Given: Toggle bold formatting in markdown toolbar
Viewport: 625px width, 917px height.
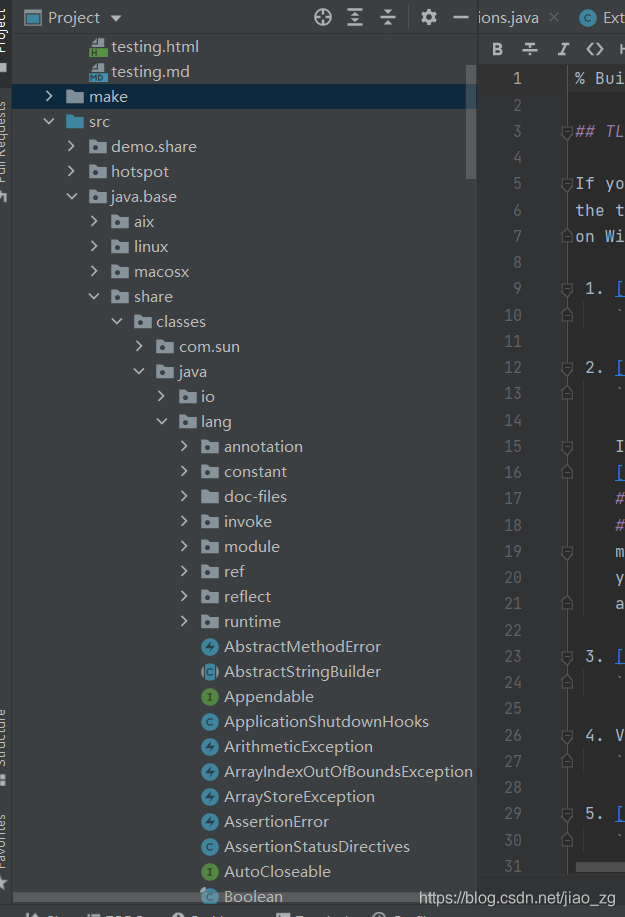Looking at the screenshot, I should tap(498, 49).
